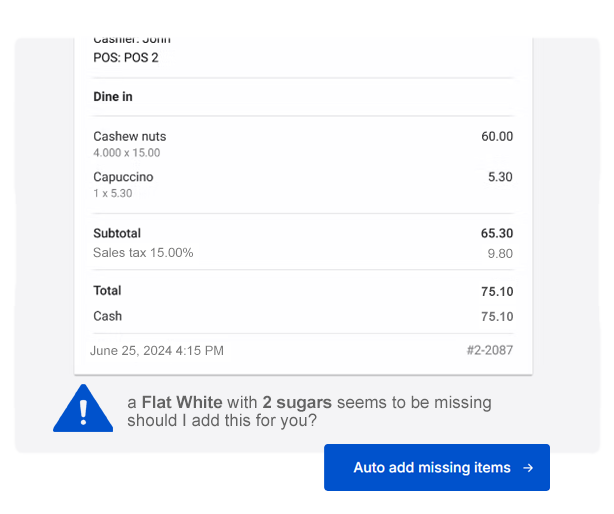This screenshot has width=614, height=514.
Task: Select the Cashew nuts line item
Action: [130, 136]
